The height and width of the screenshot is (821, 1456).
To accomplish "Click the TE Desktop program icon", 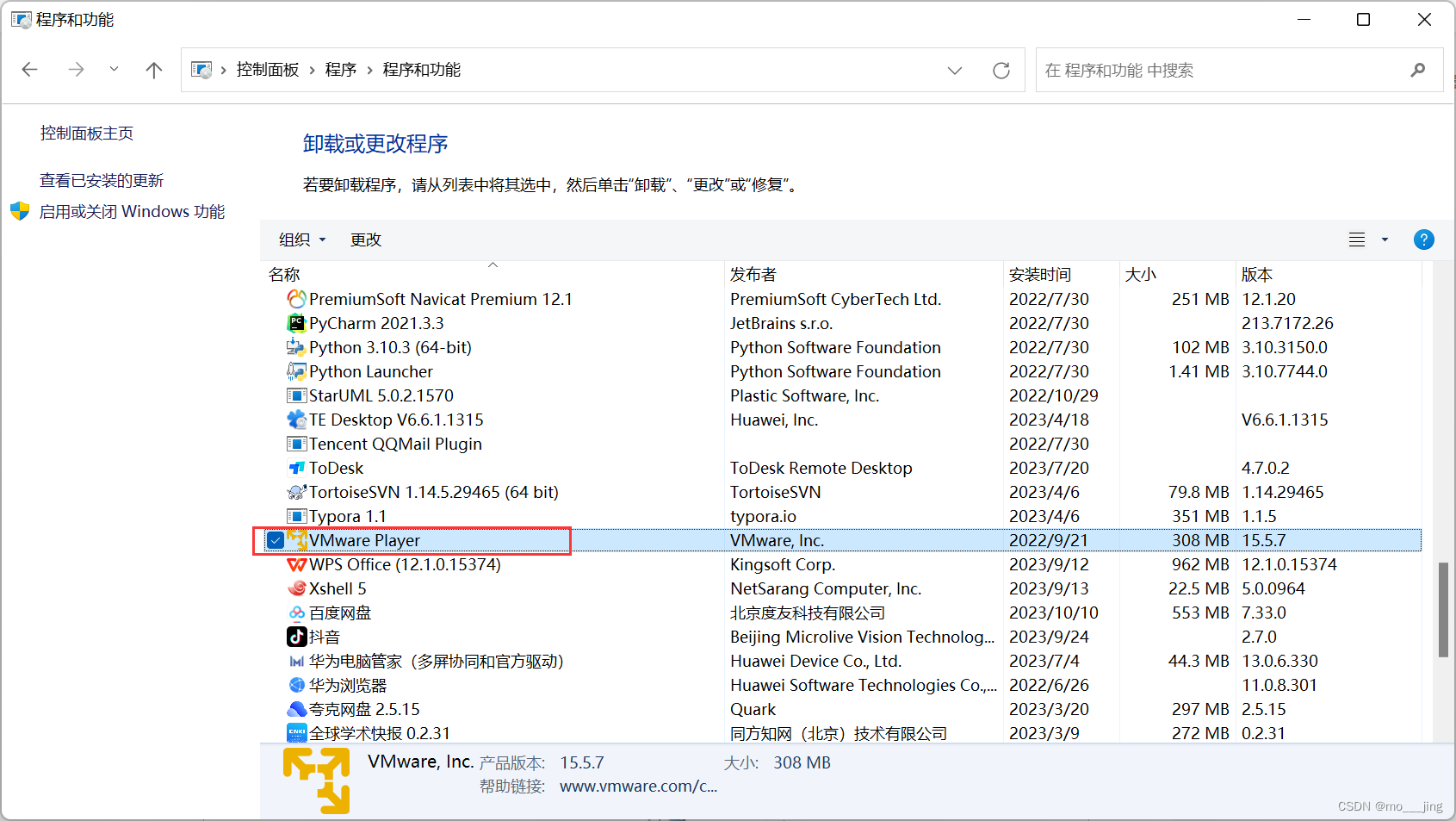I will (x=296, y=420).
